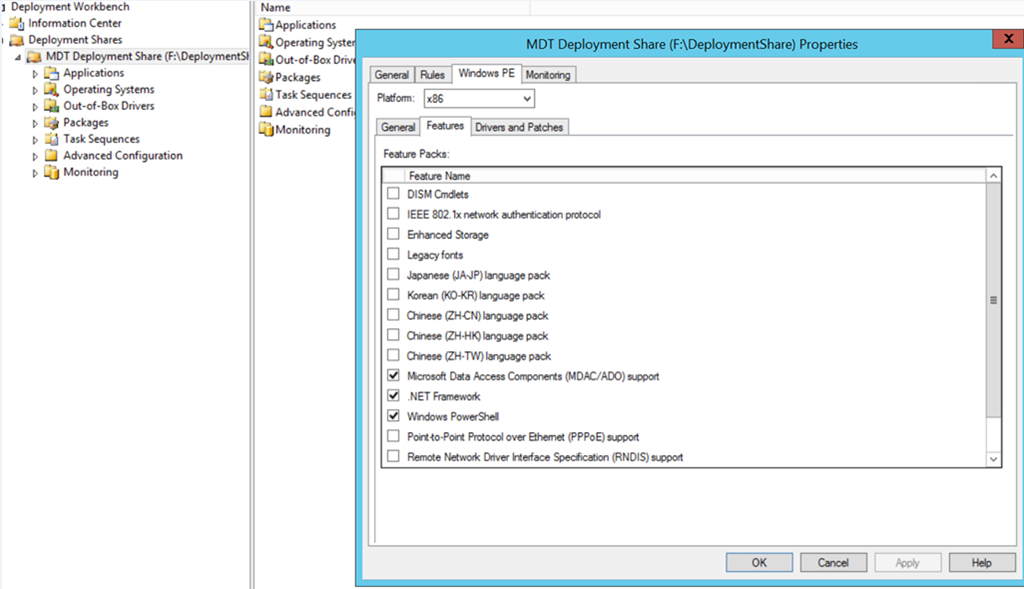The height and width of the screenshot is (589, 1024).
Task: Check Chinese (ZH-HK) language pack
Action: [393, 336]
